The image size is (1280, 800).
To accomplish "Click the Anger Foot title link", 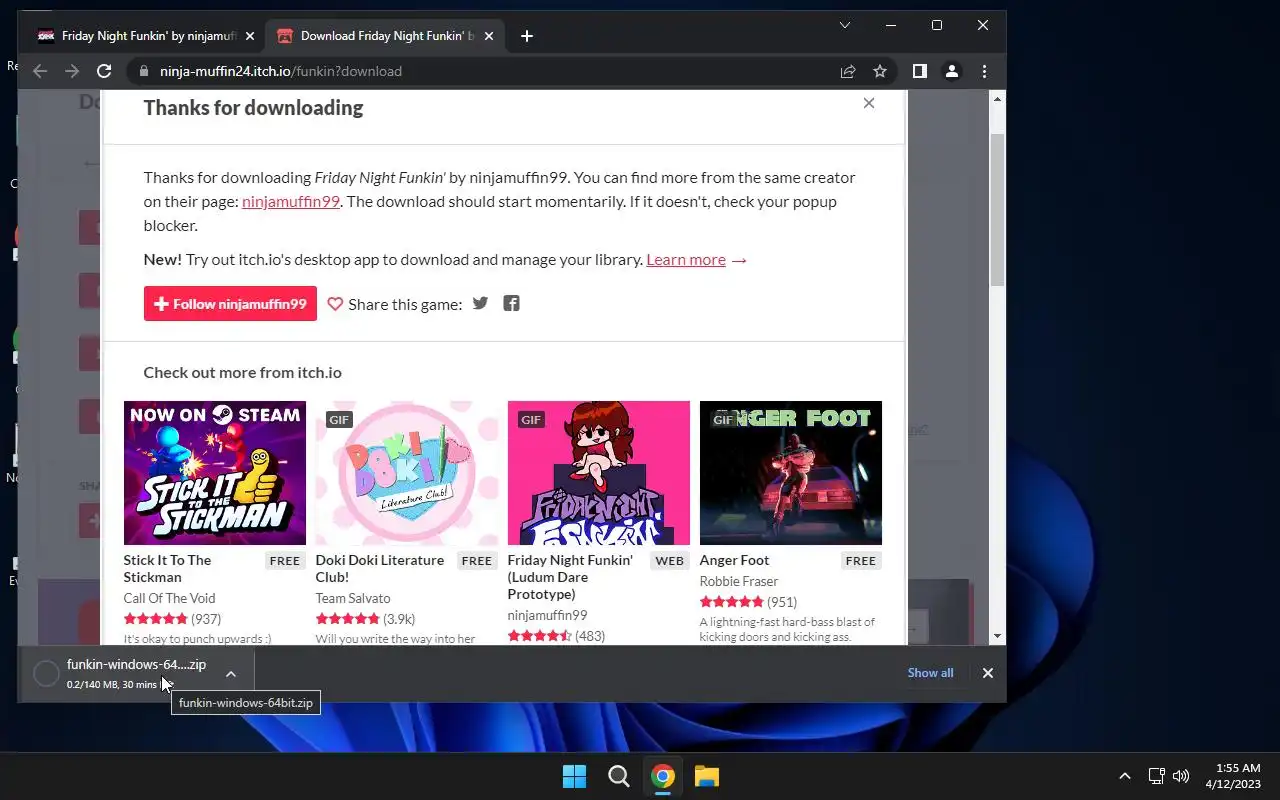I will tap(735, 560).
